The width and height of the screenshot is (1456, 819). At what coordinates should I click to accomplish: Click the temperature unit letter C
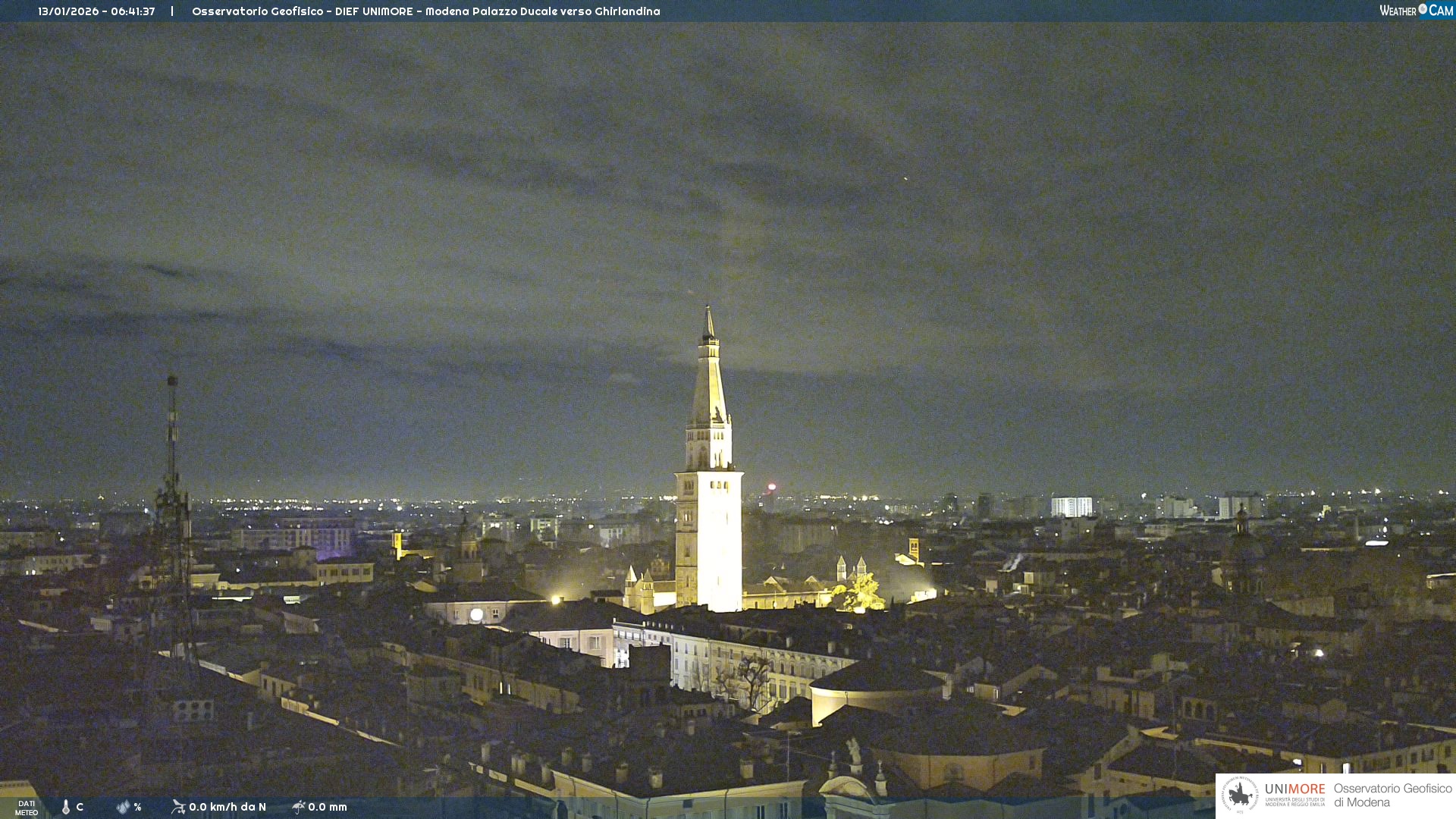80,807
